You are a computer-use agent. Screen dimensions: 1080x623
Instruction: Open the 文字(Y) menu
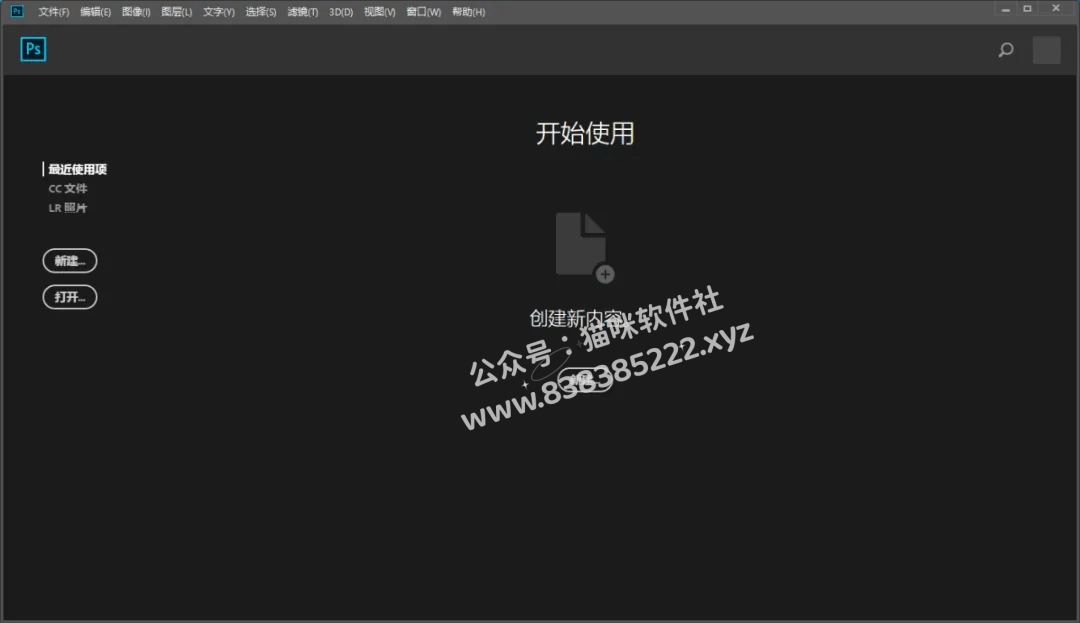point(218,12)
